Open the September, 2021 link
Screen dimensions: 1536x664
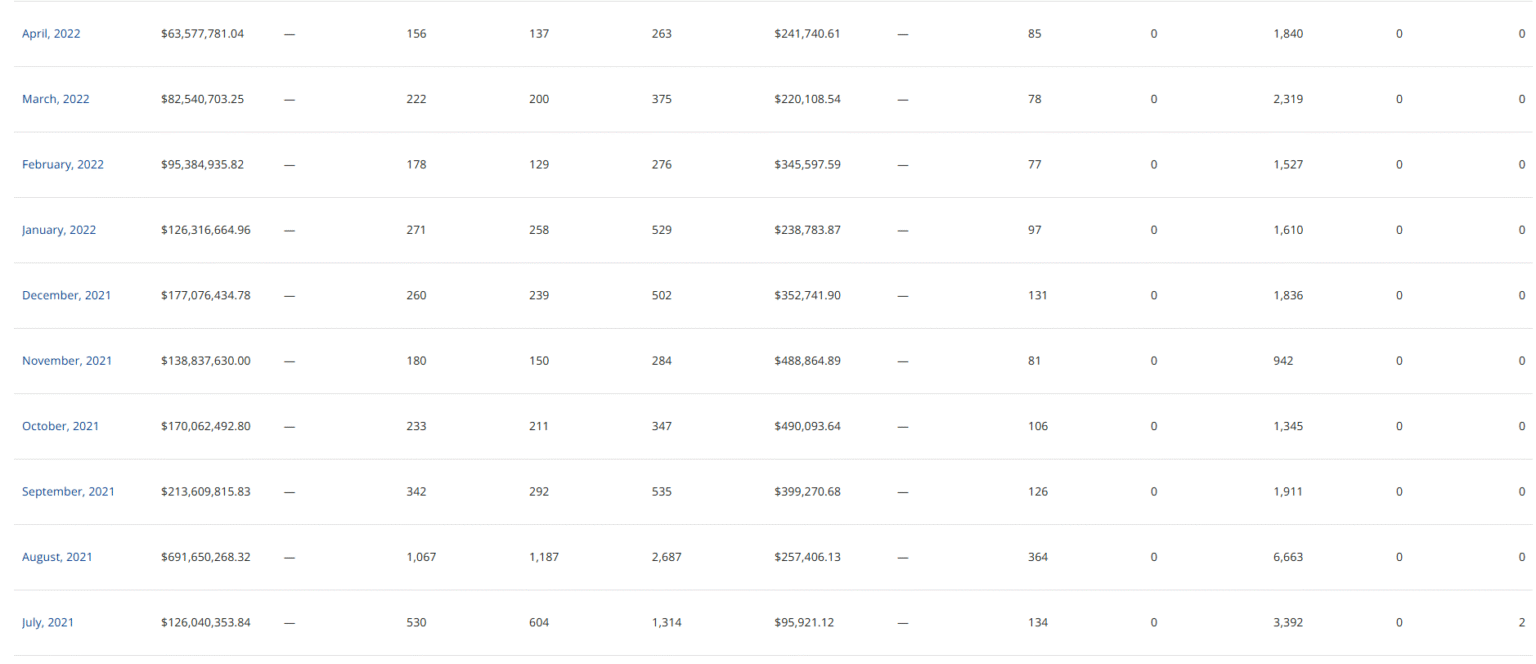[x=68, y=492]
